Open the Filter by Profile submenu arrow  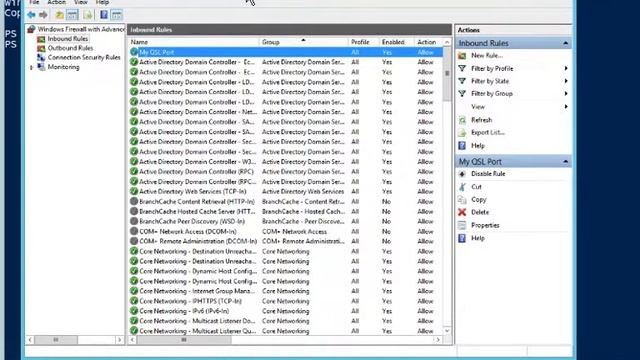pos(566,69)
